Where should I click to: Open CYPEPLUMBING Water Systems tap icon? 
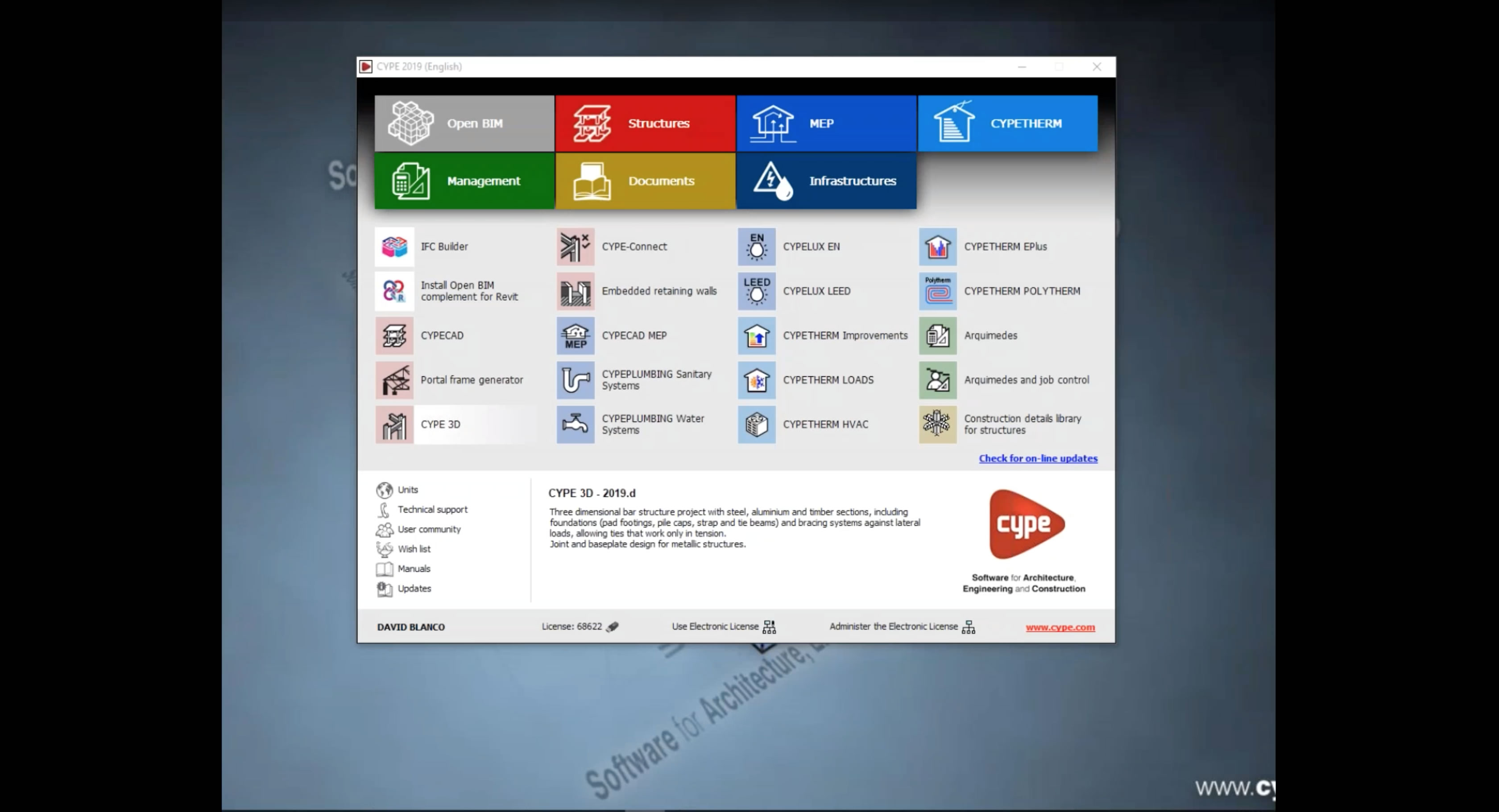pos(576,425)
